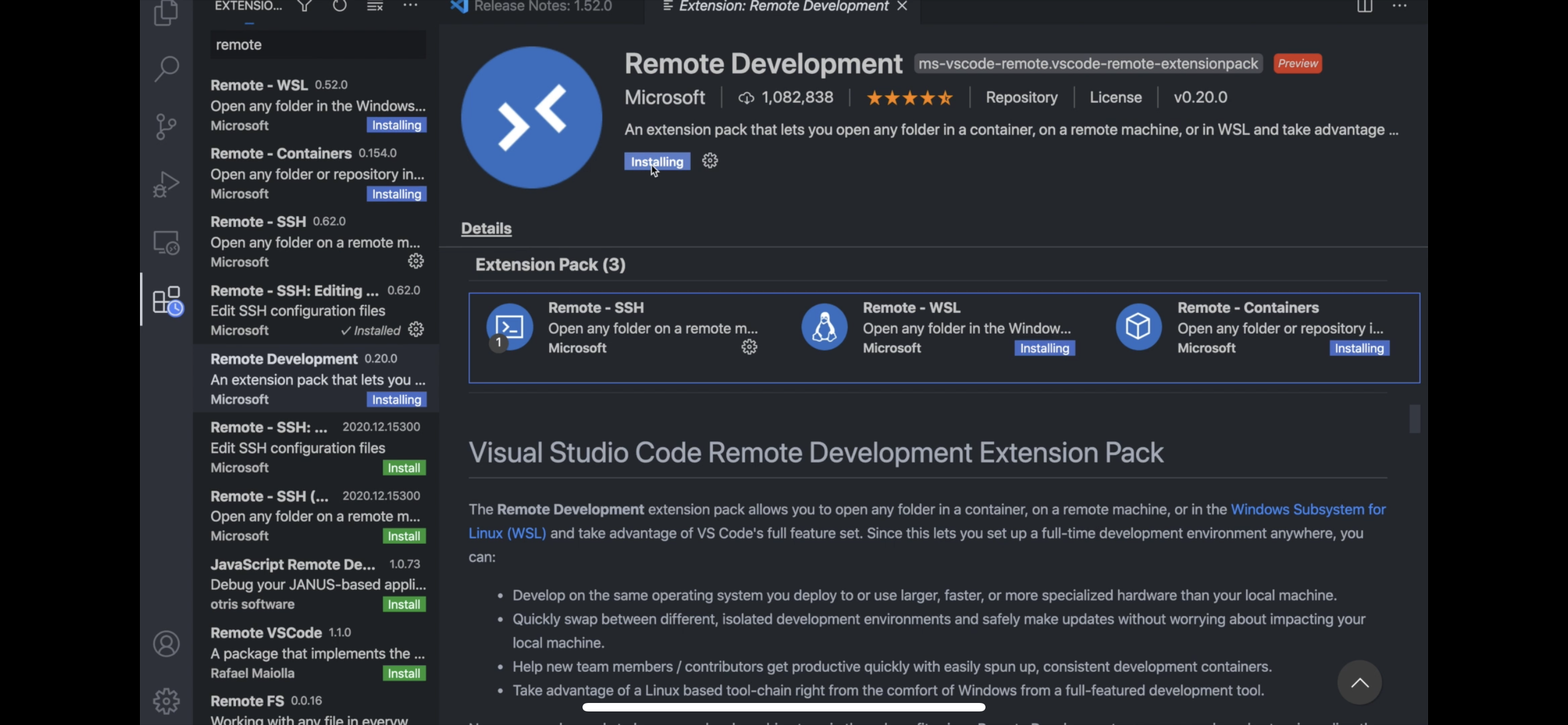Open the Manage gear in activity bar
Image resolution: width=1568 pixels, height=725 pixels.
[166, 701]
